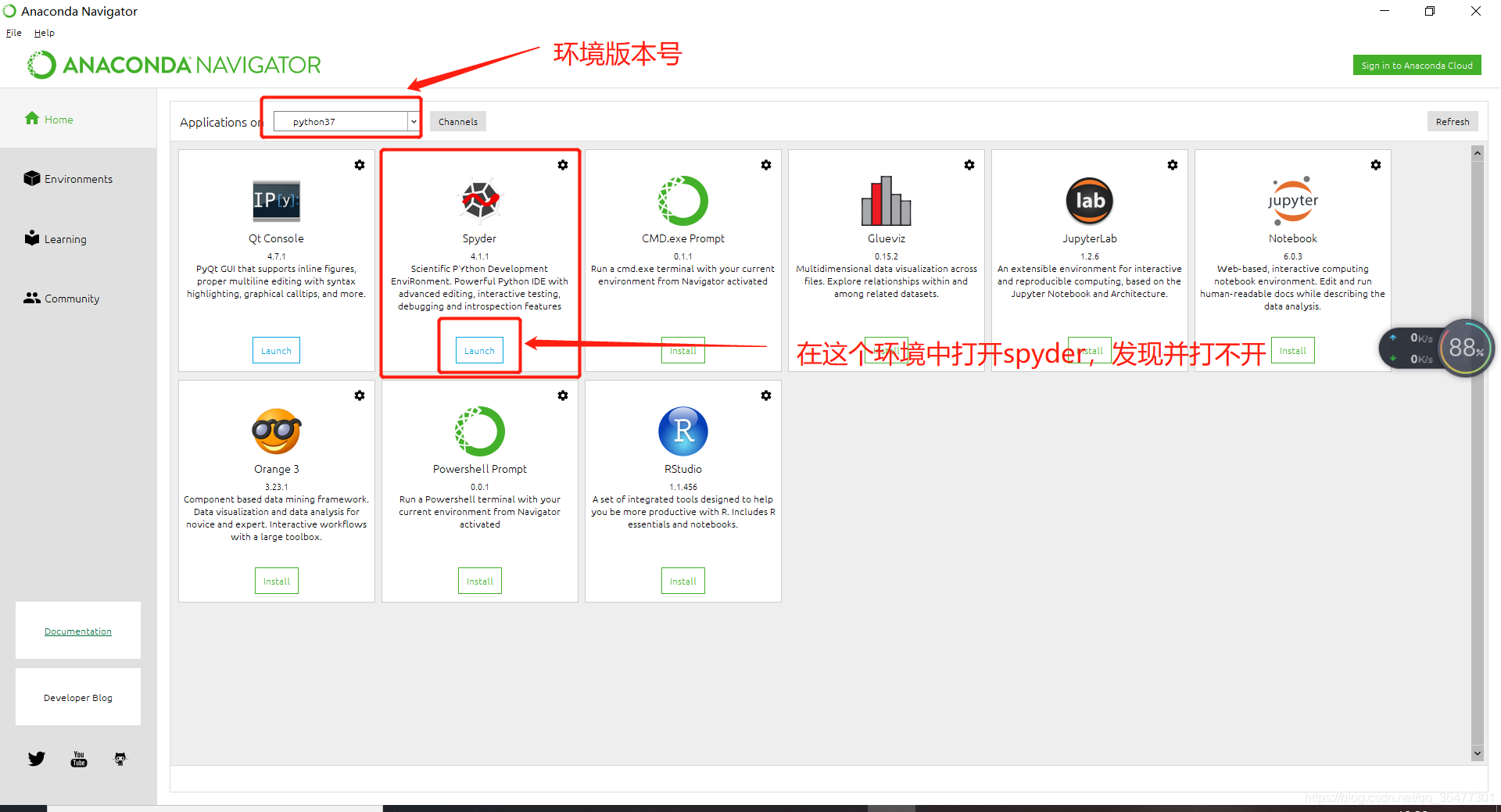
Task: Open the Powershell Prompt settings gear
Action: pos(563,395)
